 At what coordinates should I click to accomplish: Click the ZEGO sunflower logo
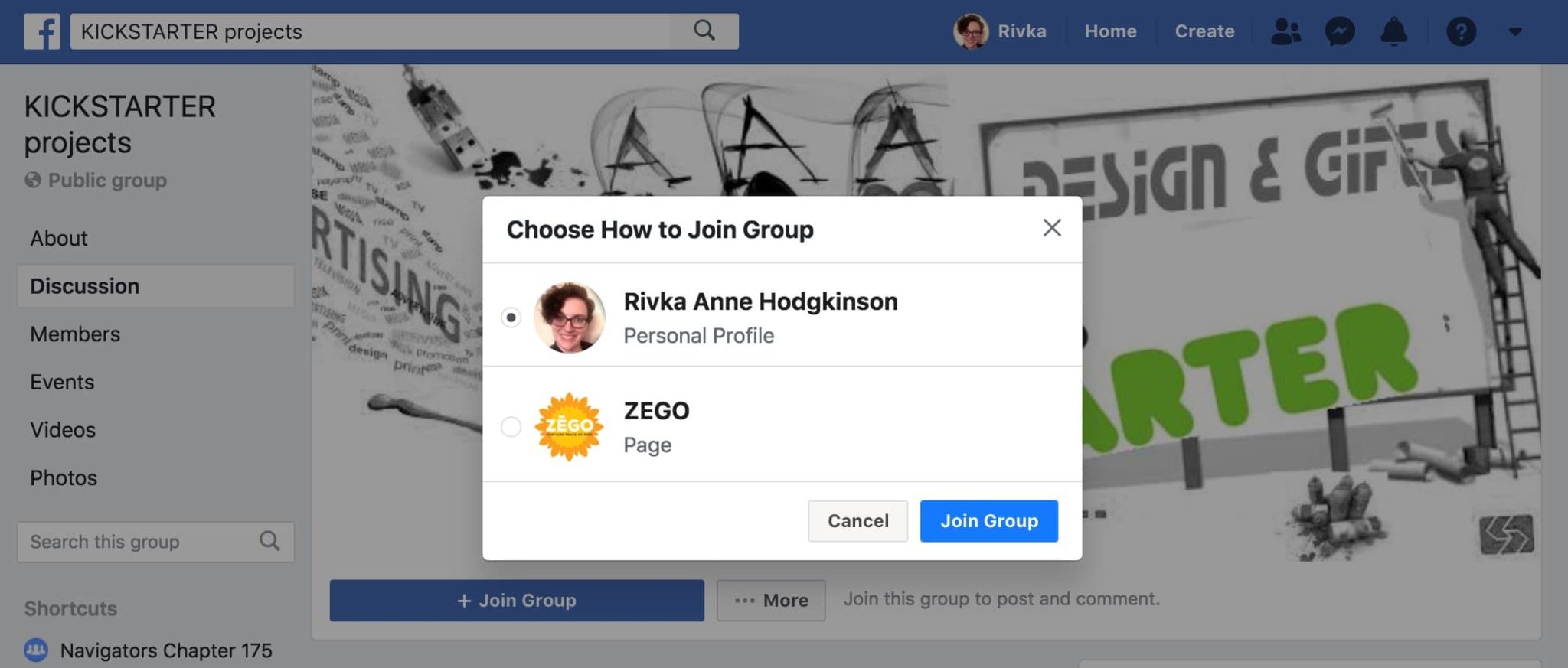tap(569, 426)
